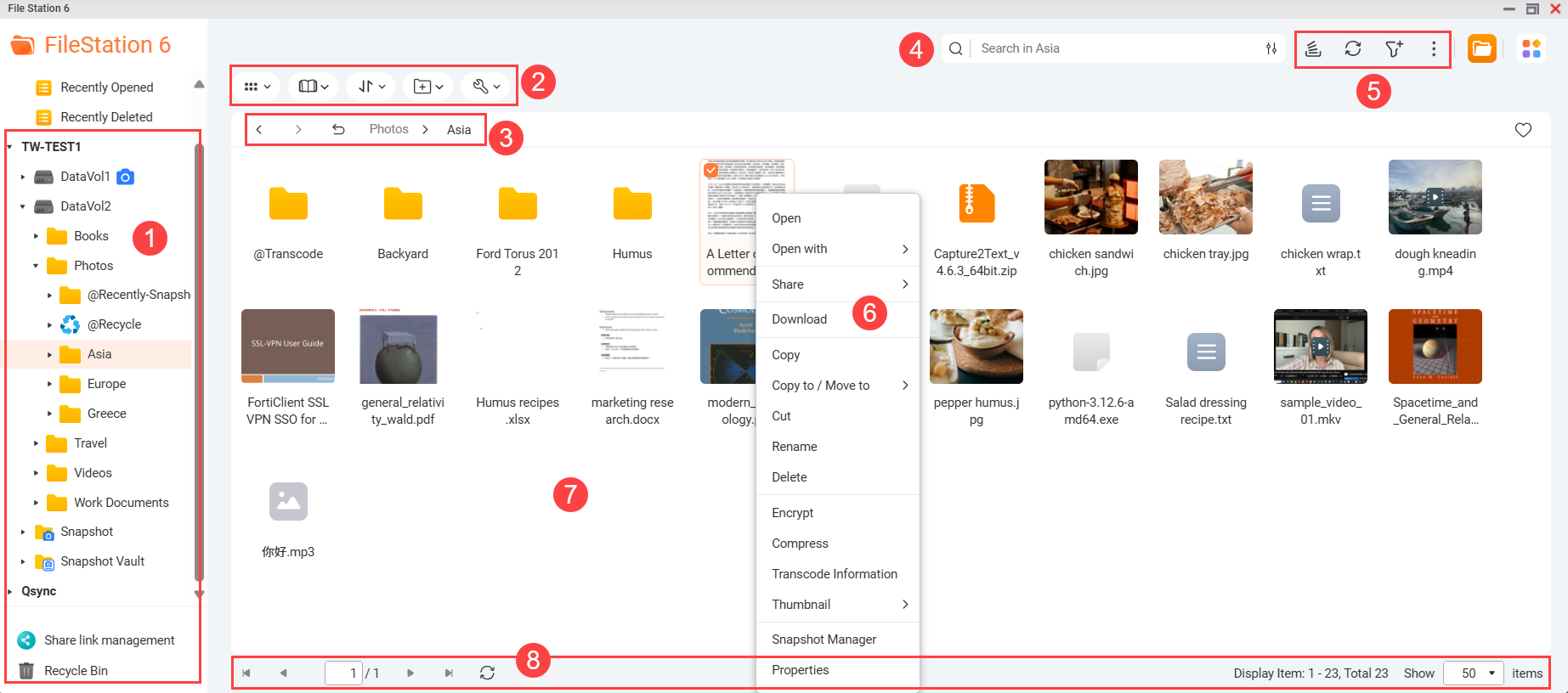This screenshot has height=693, width=1568.
Task: Open background tasks icon
Action: [x=1313, y=48]
